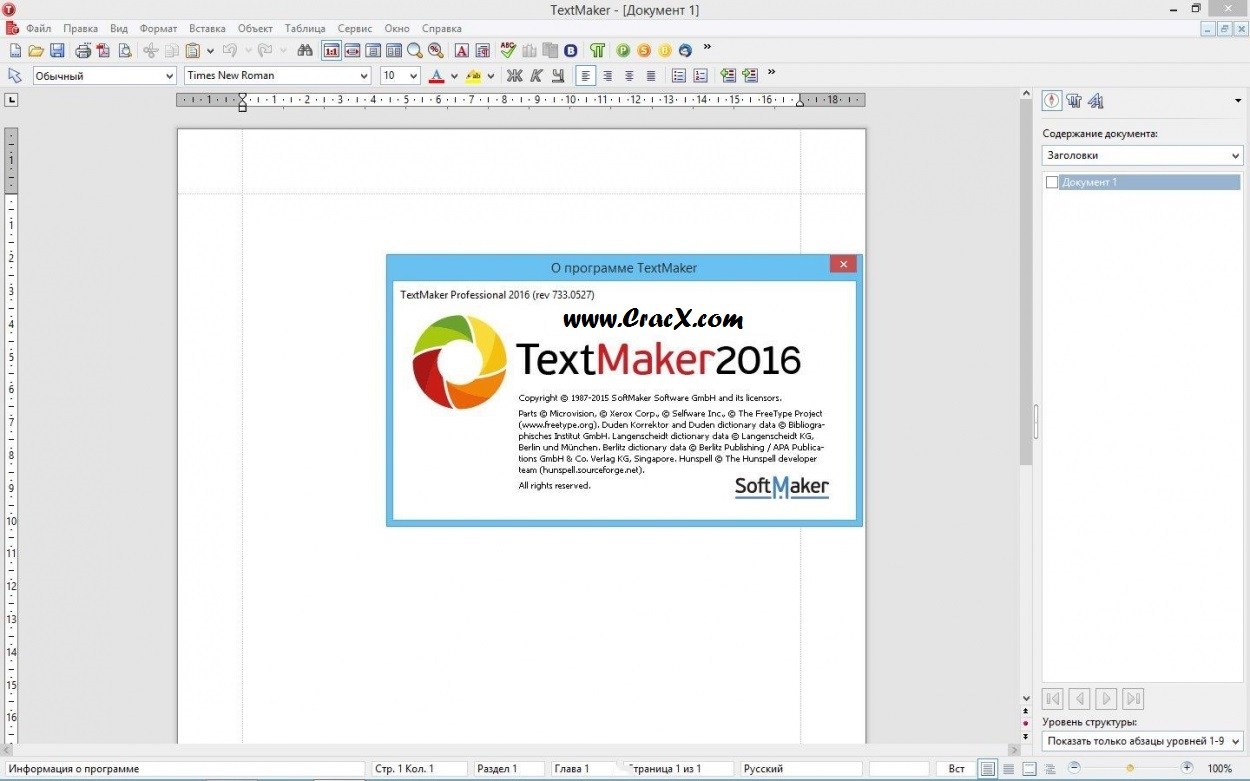This screenshot has height=781, width=1250.
Task: Expand the font color dropdown arrow
Action: (x=454, y=76)
